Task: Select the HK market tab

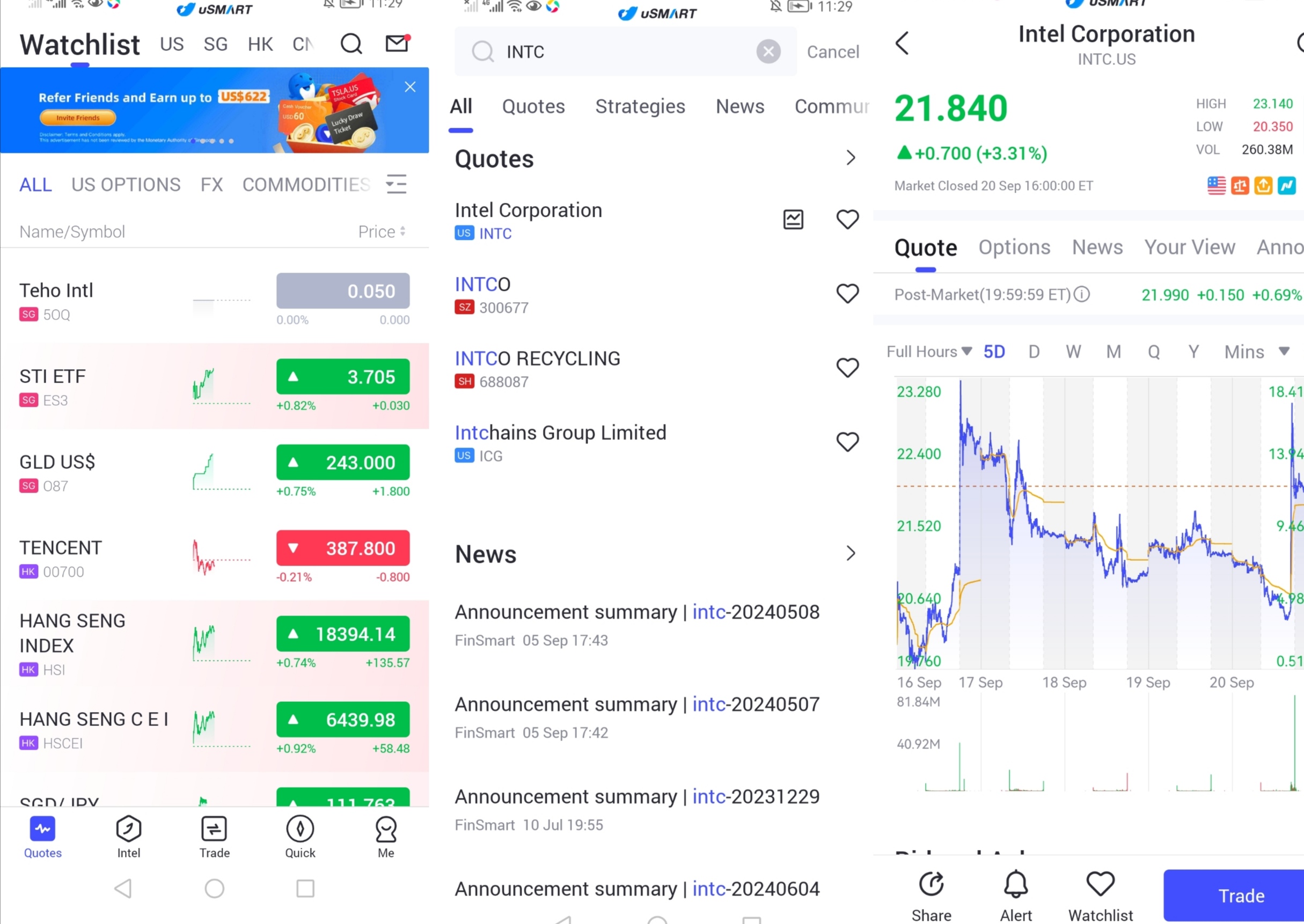Action: pos(261,45)
